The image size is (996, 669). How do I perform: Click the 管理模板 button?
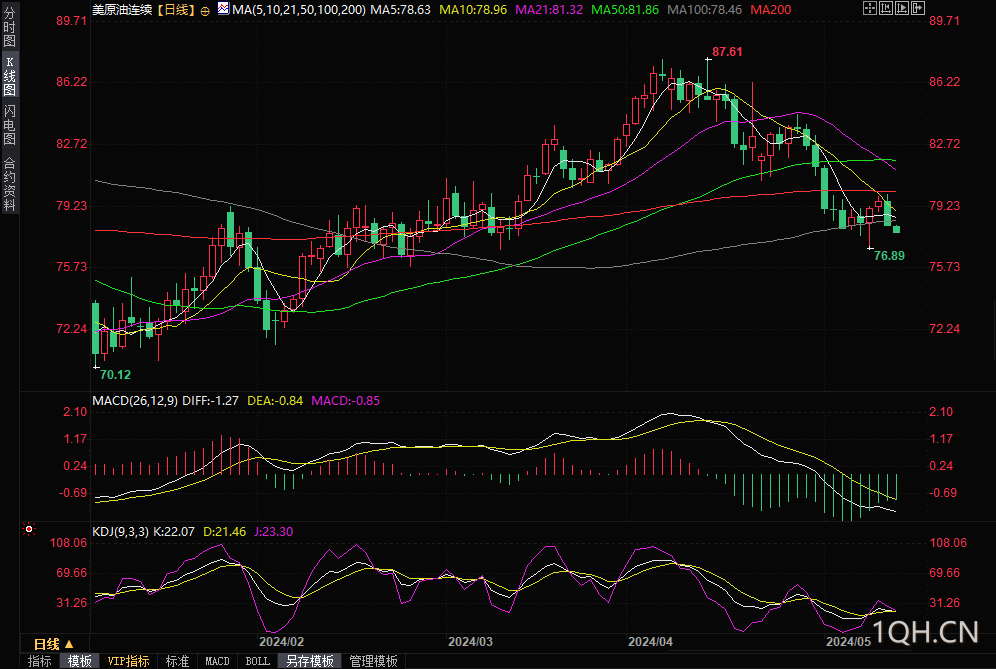(x=374, y=661)
